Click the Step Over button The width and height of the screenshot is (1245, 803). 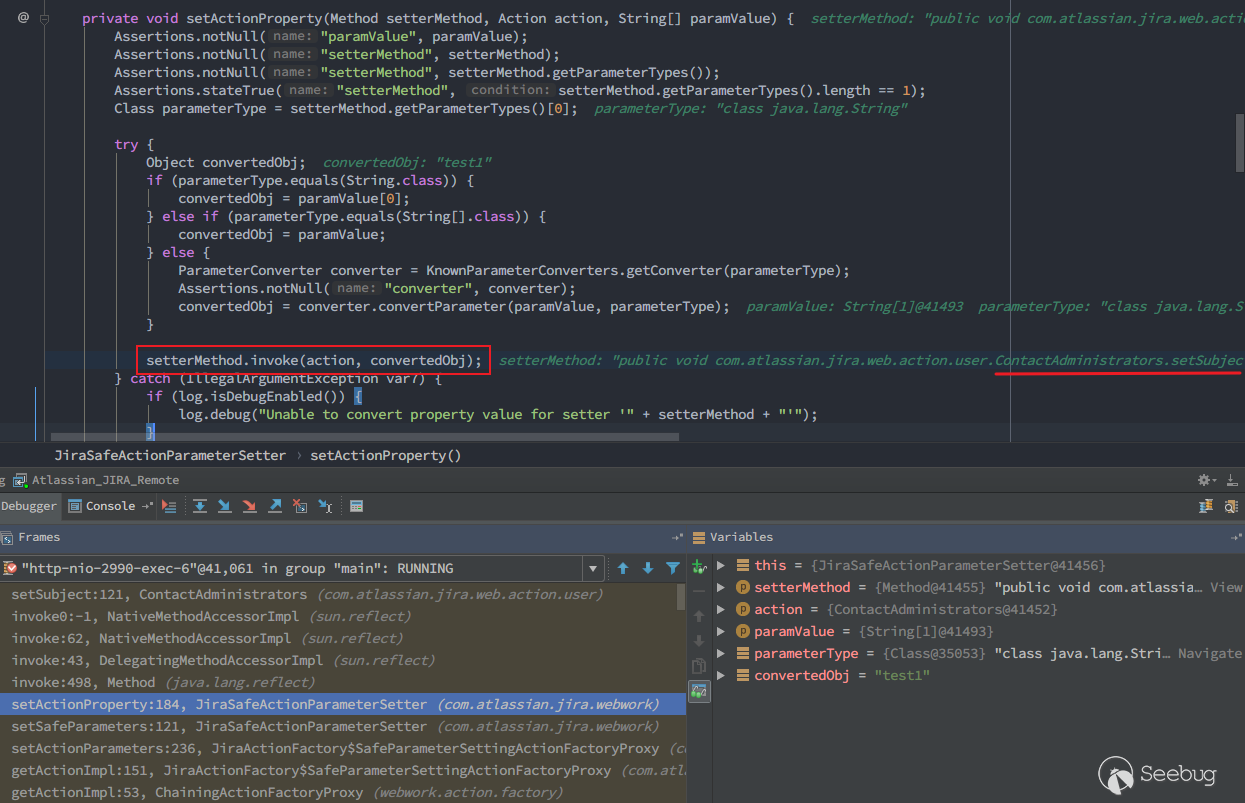click(200, 506)
